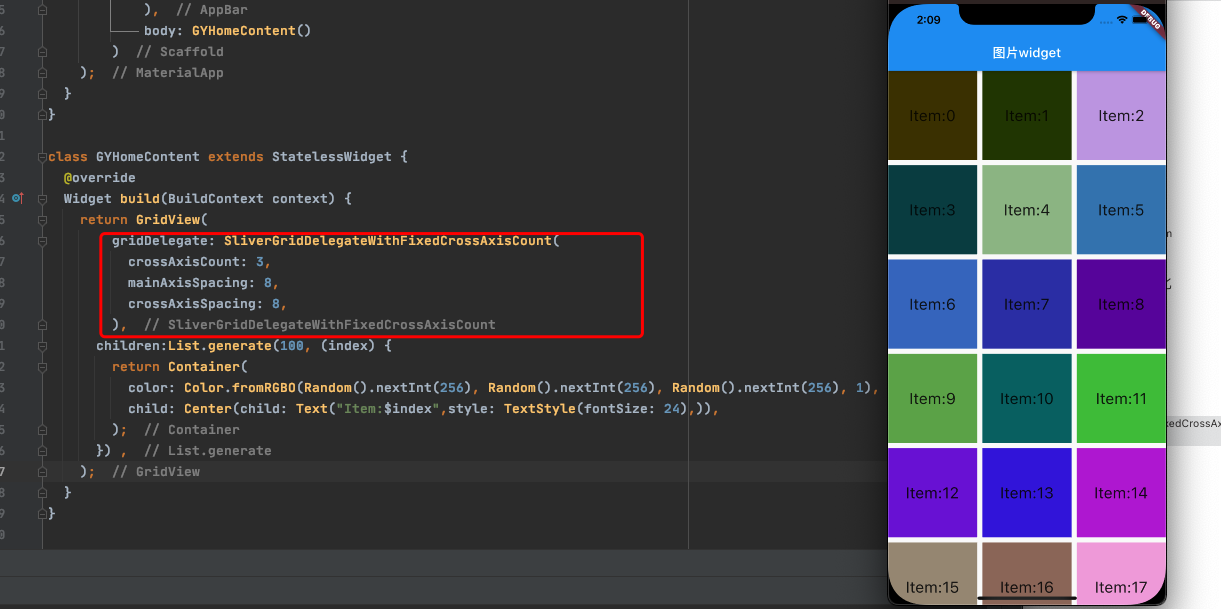Collapse the GYHomeContent class fold marker
The height and width of the screenshot is (609, 1221).
[x=42, y=157]
